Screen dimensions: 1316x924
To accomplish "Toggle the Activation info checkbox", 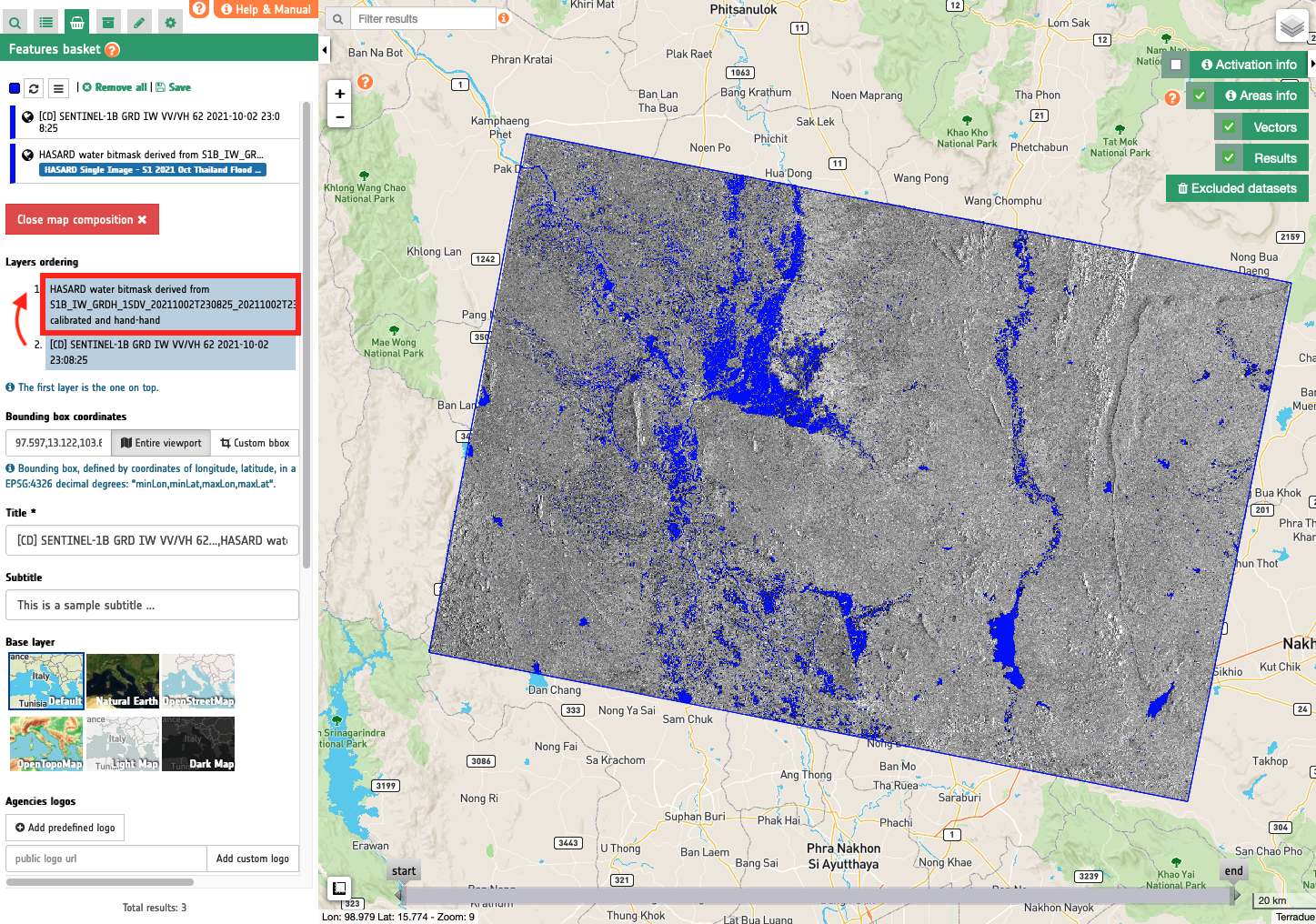I will [x=1176, y=65].
